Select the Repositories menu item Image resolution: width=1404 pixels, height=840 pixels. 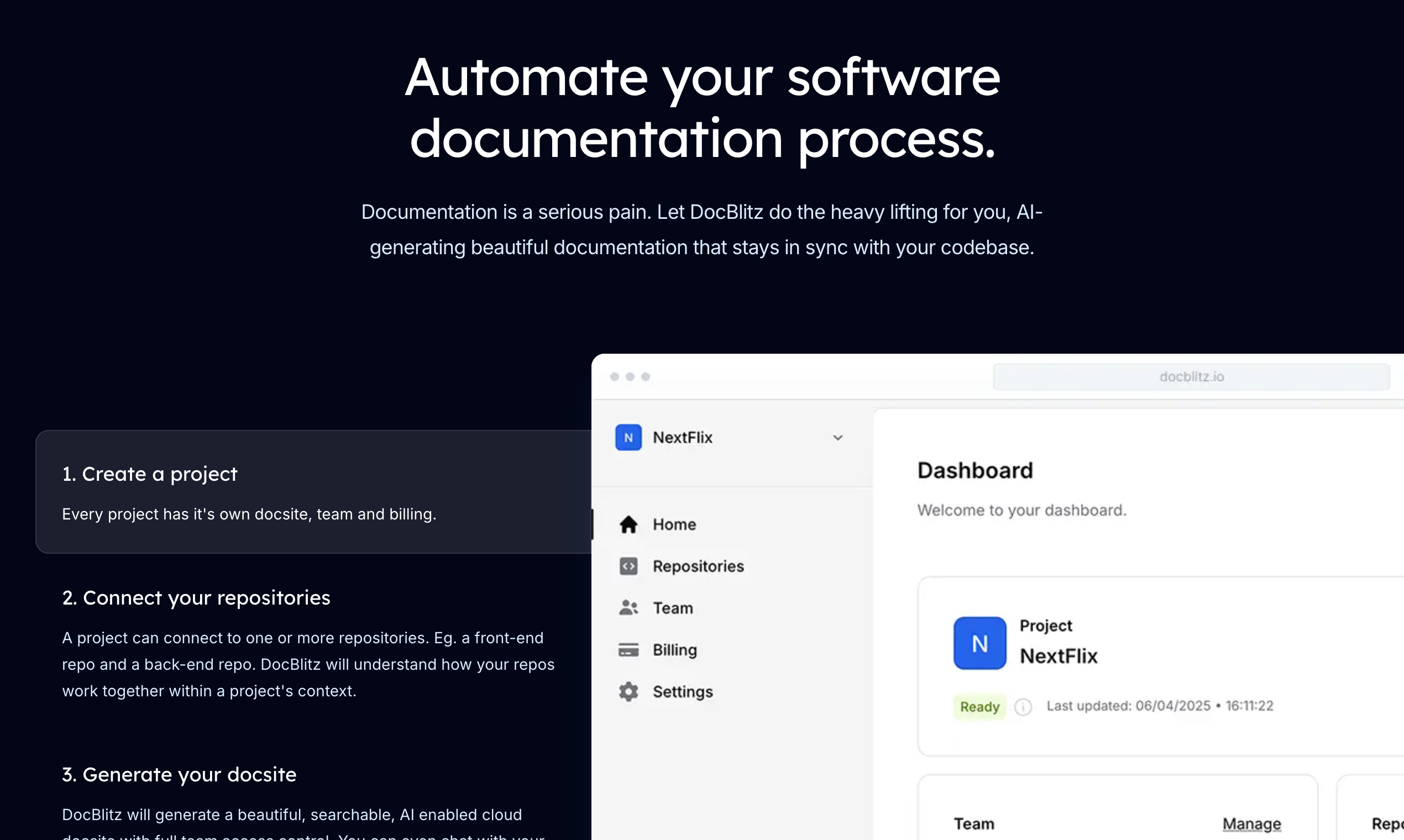coord(698,566)
